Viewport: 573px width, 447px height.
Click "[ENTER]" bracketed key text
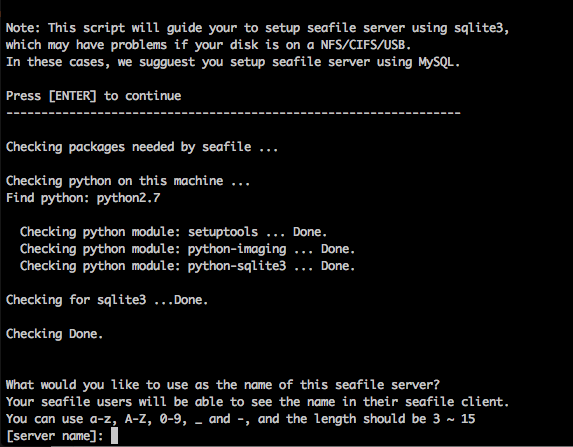[x=72, y=96]
